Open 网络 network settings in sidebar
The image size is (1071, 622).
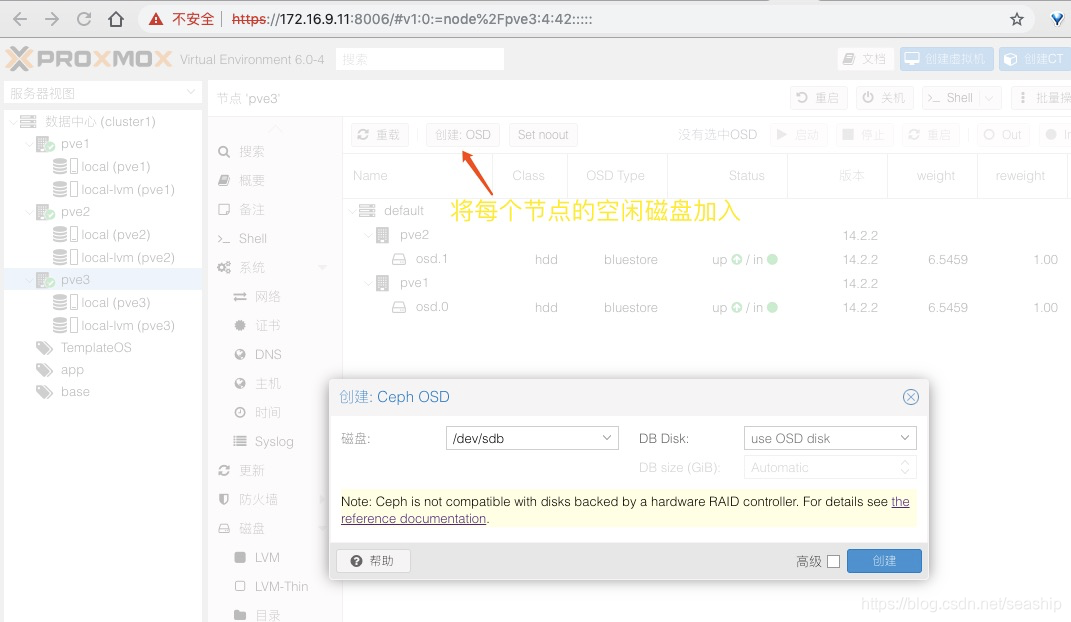pyautogui.click(x=268, y=296)
